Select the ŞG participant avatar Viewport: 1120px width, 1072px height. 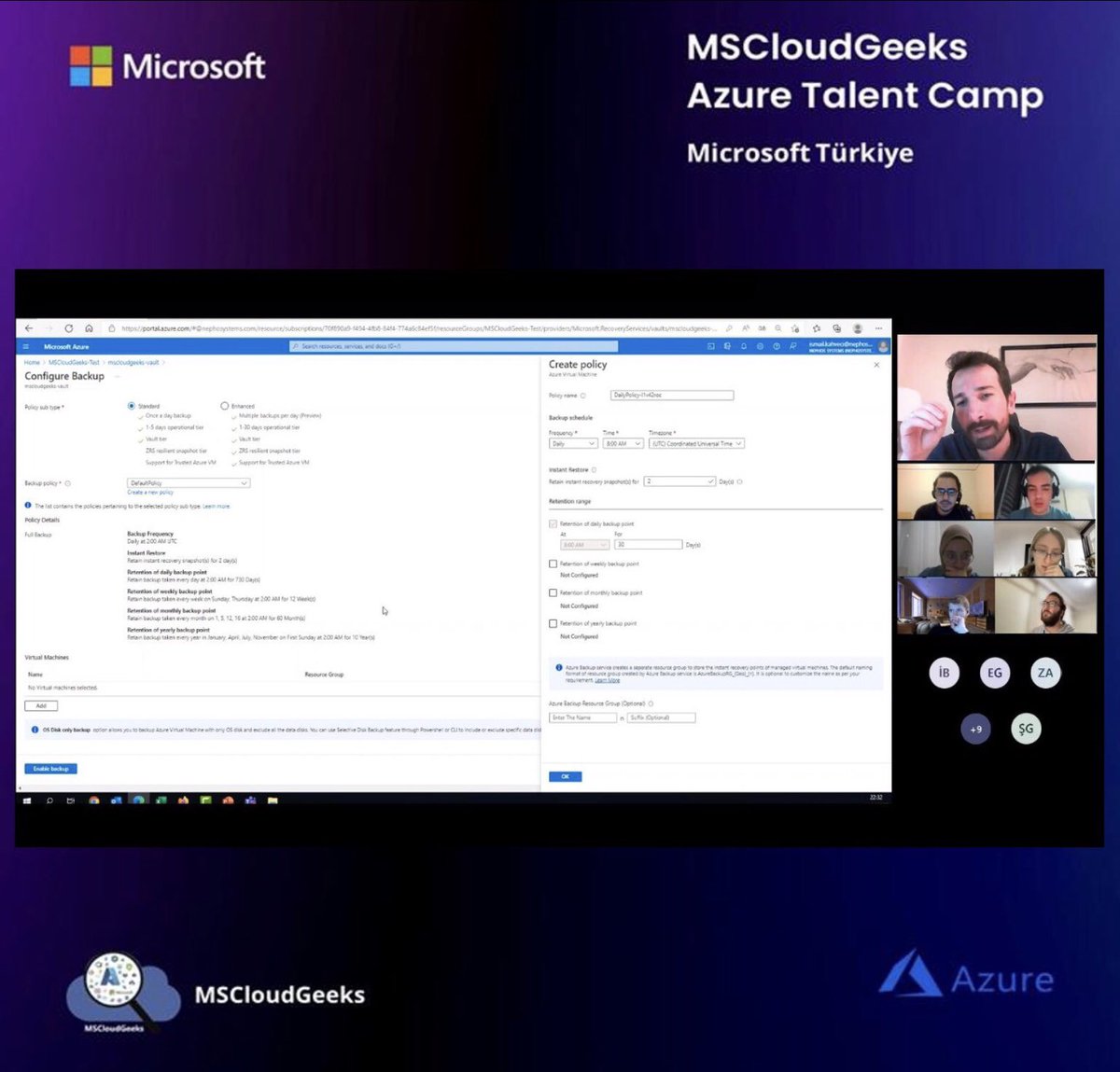click(x=1026, y=729)
